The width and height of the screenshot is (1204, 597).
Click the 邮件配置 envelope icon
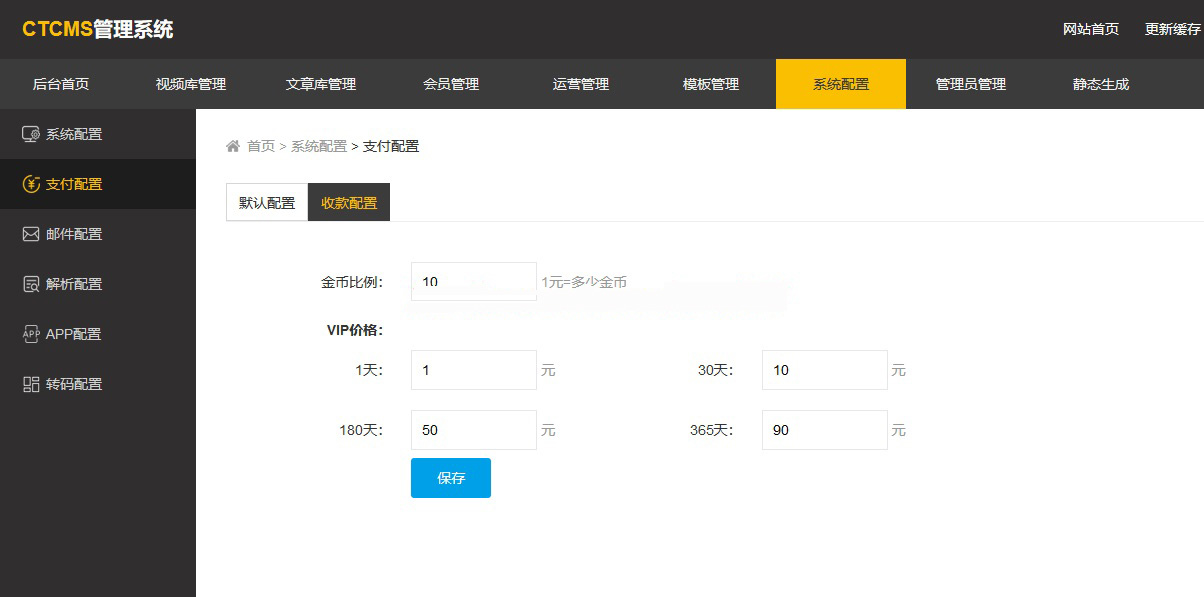(31, 234)
